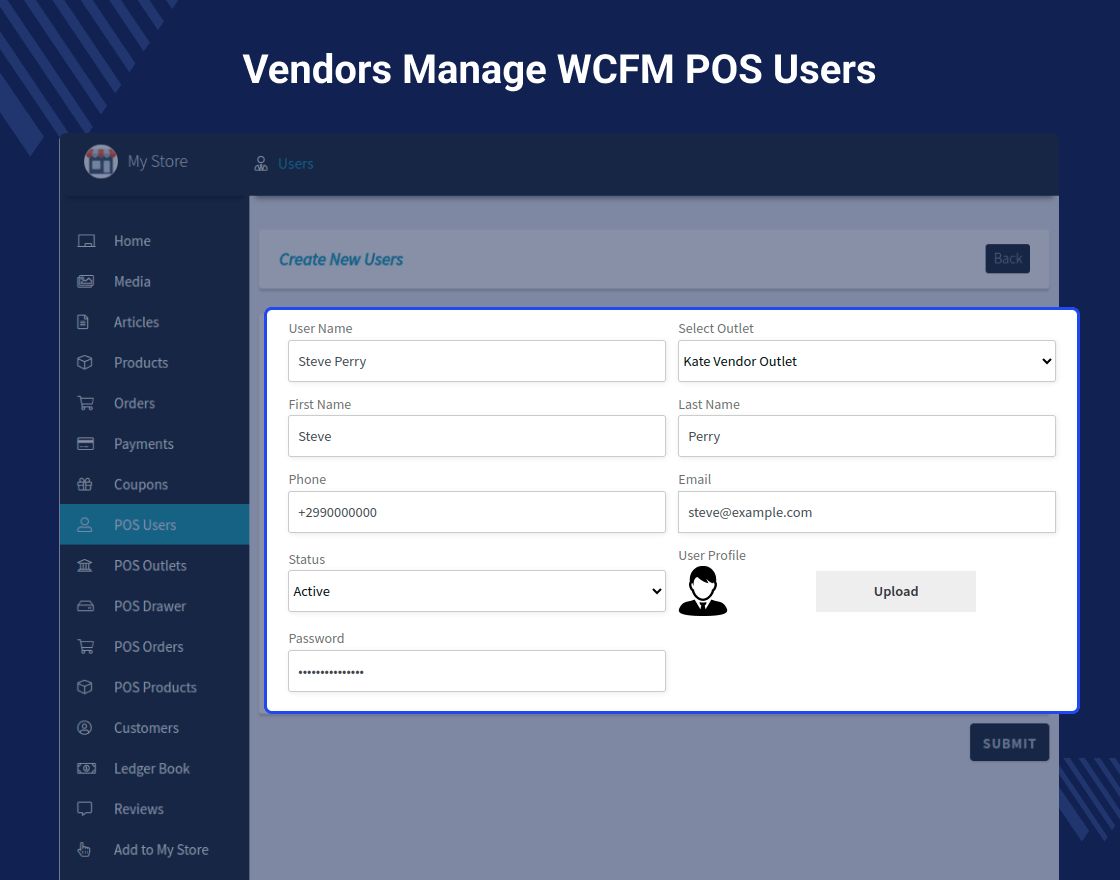This screenshot has height=880, width=1120.
Task: Focus the Last Name field
Action: pyautogui.click(x=866, y=436)
